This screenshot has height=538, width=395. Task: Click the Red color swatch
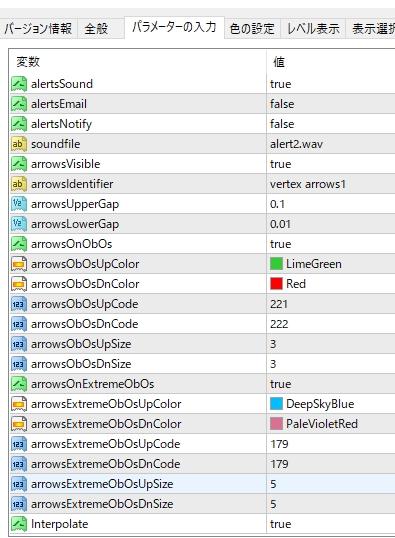click(276, 284)
